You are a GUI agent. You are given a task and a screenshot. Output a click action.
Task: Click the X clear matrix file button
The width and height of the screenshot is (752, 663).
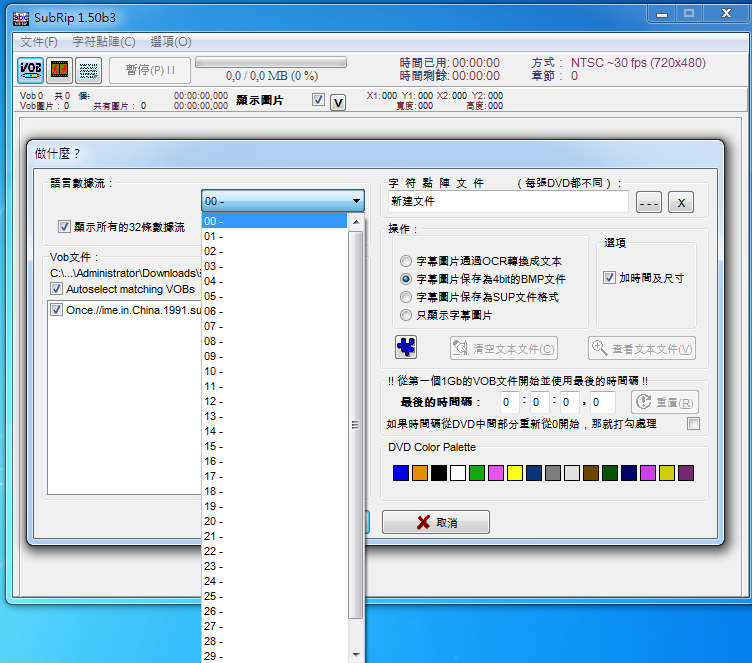(x=681, y=202)
